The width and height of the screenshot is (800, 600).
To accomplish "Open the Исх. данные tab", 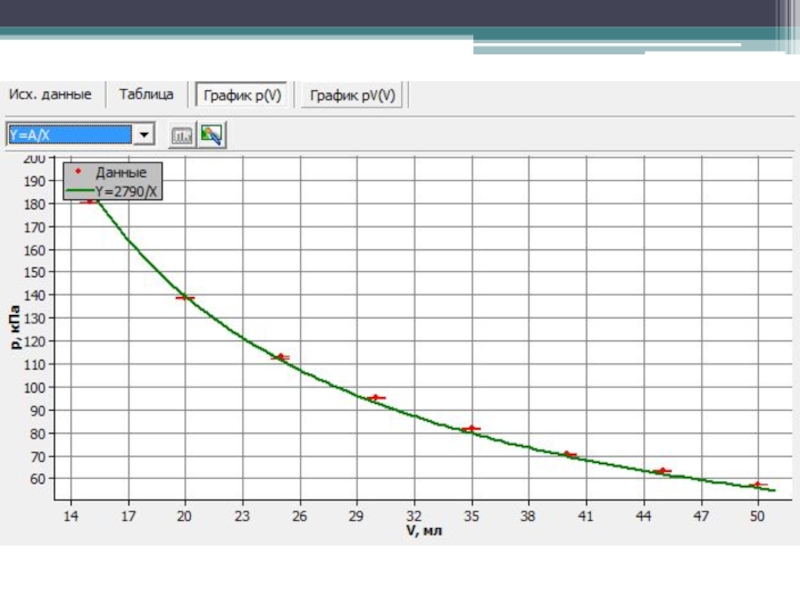I will [51, 95].
